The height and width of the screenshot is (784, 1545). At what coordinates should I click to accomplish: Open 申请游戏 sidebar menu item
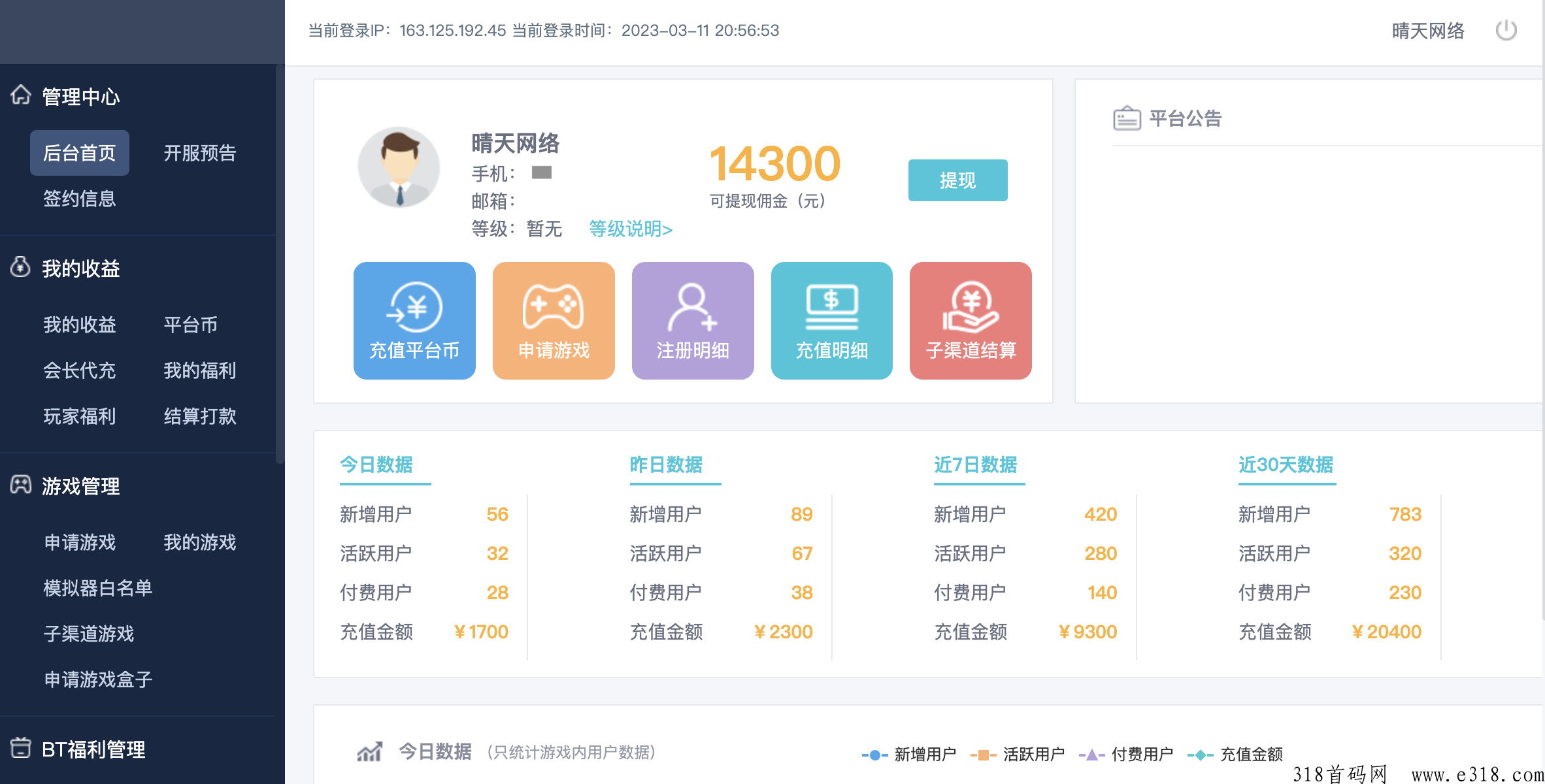coord(80,542)
